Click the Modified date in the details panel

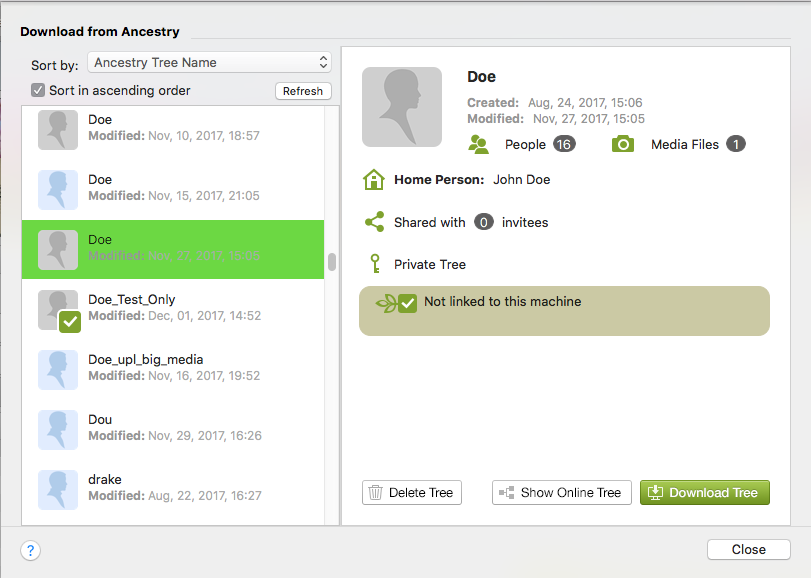coord(589,119)
